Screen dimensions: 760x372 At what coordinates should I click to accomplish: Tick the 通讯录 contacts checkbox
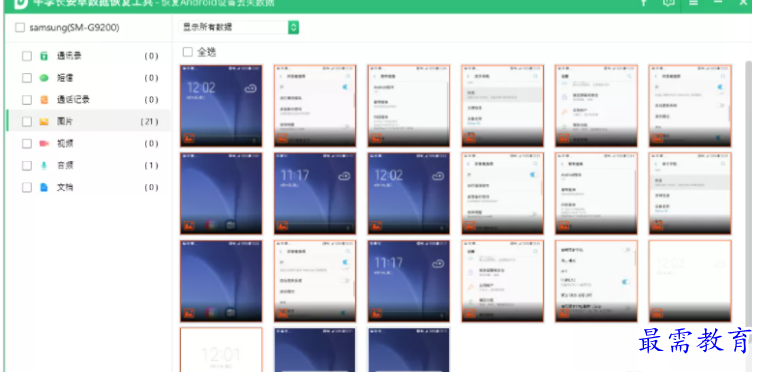pos(27,56)
